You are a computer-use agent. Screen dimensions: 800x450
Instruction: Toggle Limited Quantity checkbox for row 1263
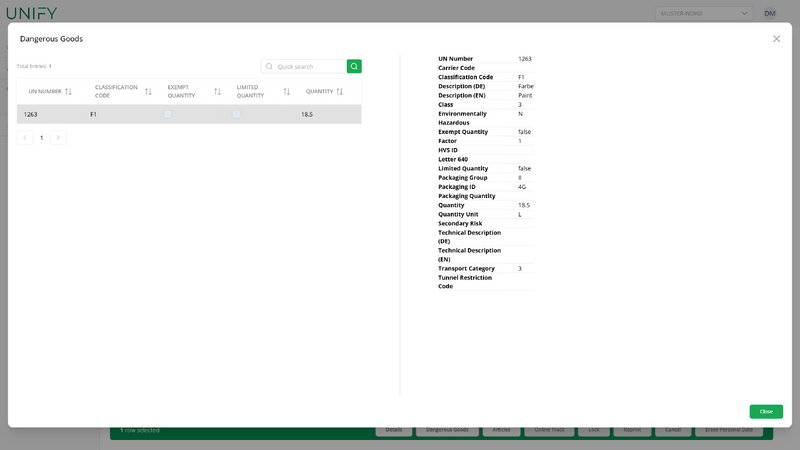pos(236,114)
